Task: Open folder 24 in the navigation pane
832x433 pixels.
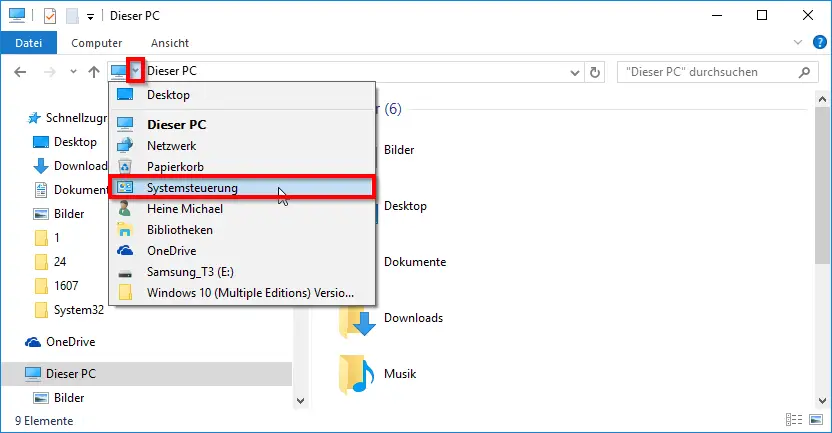Action: (50, 262)
